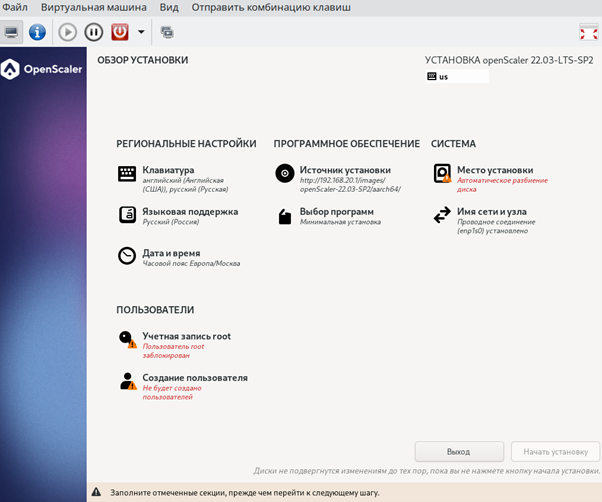Viewport: 602px width, 502px height.
Task: Open Учетная запись root settings label
Action: click(187, 336)
